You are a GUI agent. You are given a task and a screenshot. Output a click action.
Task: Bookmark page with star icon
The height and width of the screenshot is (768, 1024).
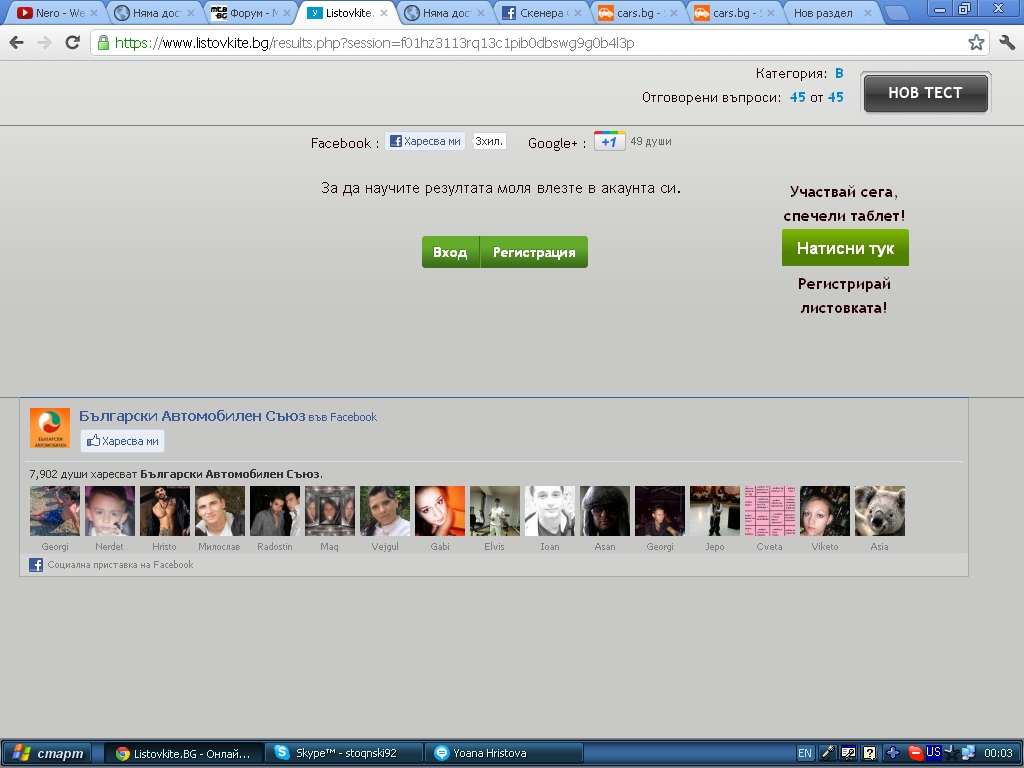[x=976, y=43]
